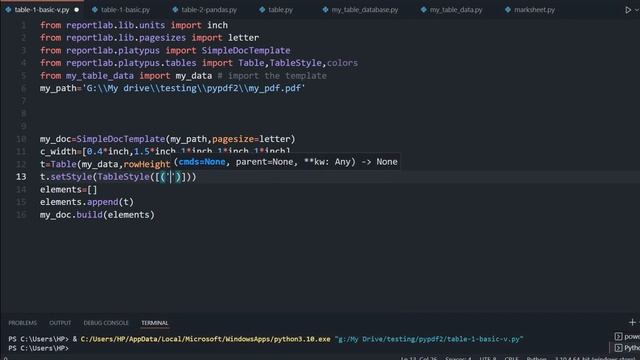The width and height of the screenshot is (640, 360).
Task: Click 'my_doc.build(elements)' on line 16
Action: 97,215
